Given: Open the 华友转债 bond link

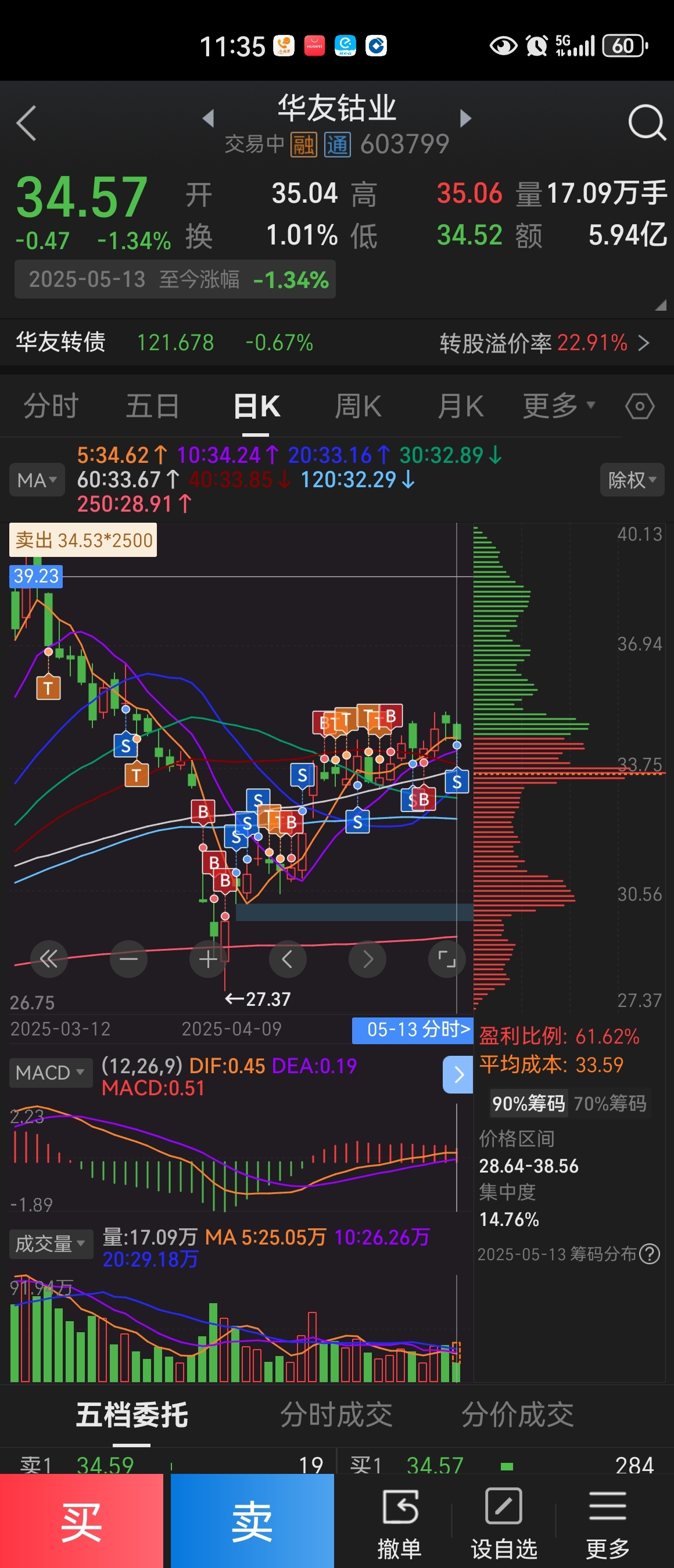Looking at the screenshot, I should [x=60, y=342].
